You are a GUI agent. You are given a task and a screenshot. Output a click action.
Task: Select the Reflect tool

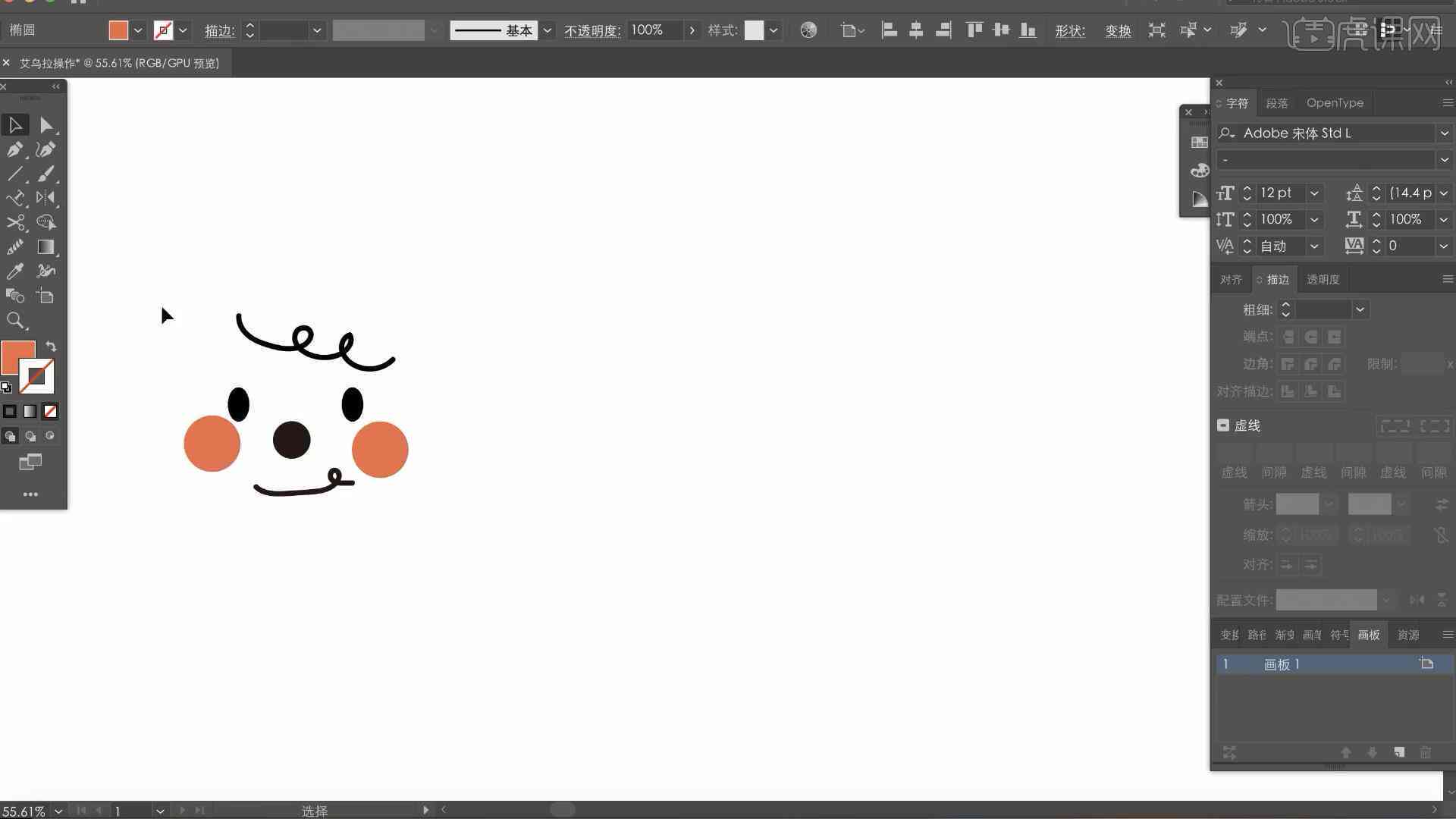click(45, 198)
